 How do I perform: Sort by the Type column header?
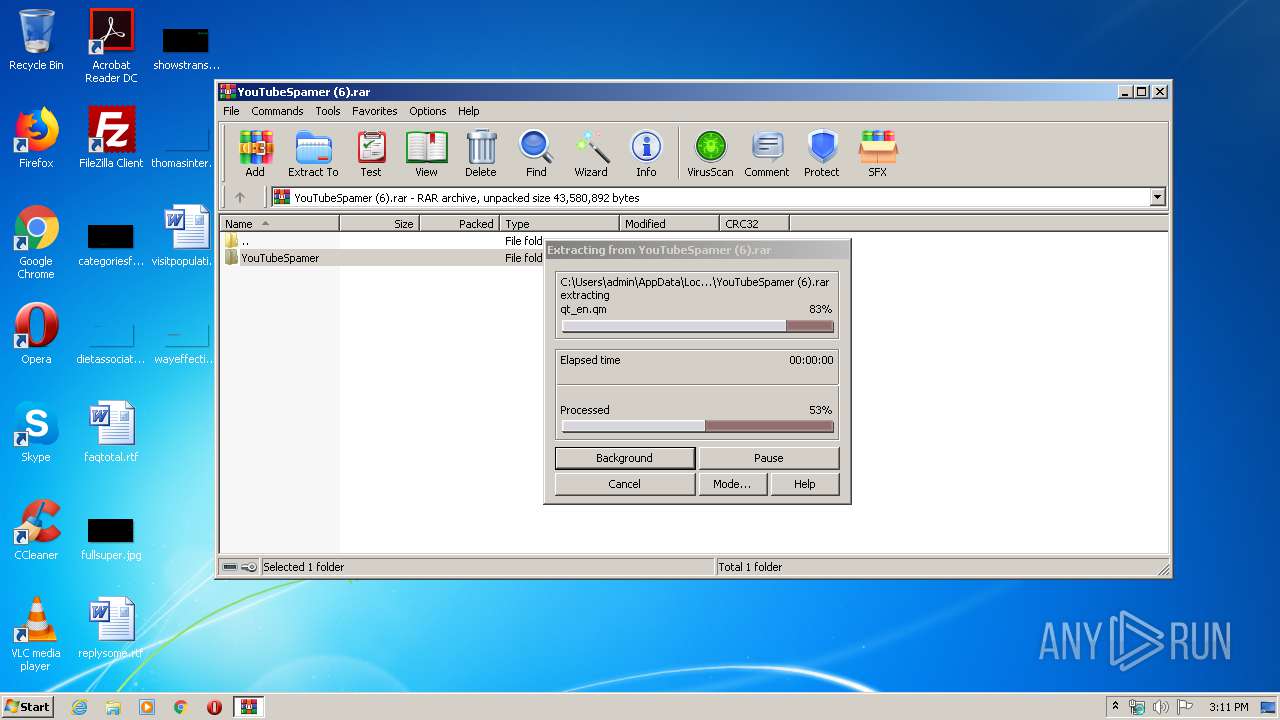[x=560, y=224]
